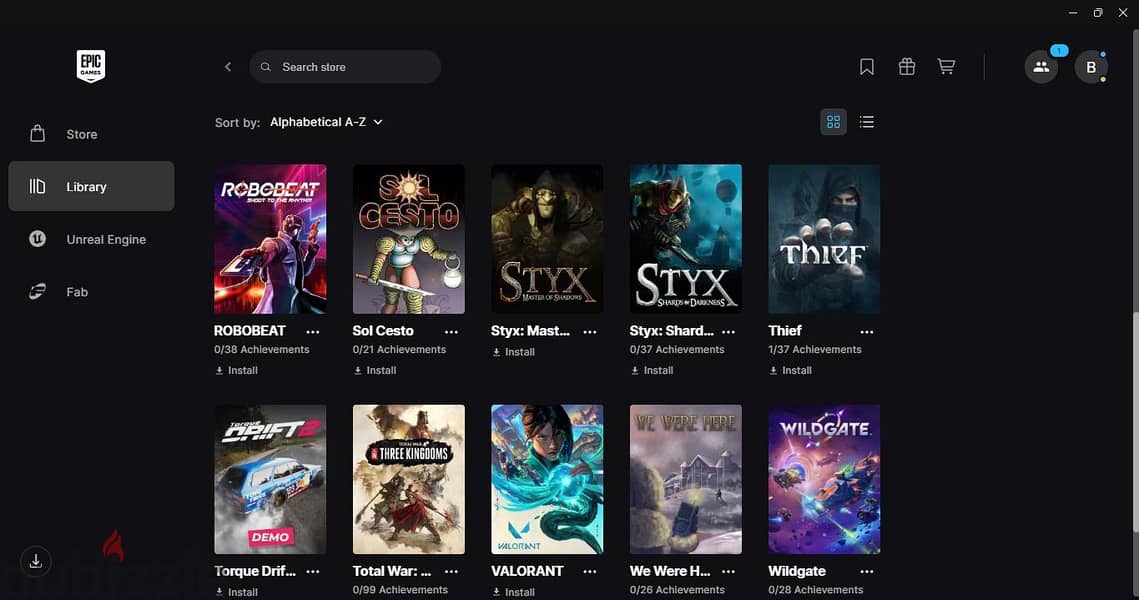This screenshot has width=1139, height=600.
Task: Open Torque Drif... three-dot options menu
Action: point(313,572)
